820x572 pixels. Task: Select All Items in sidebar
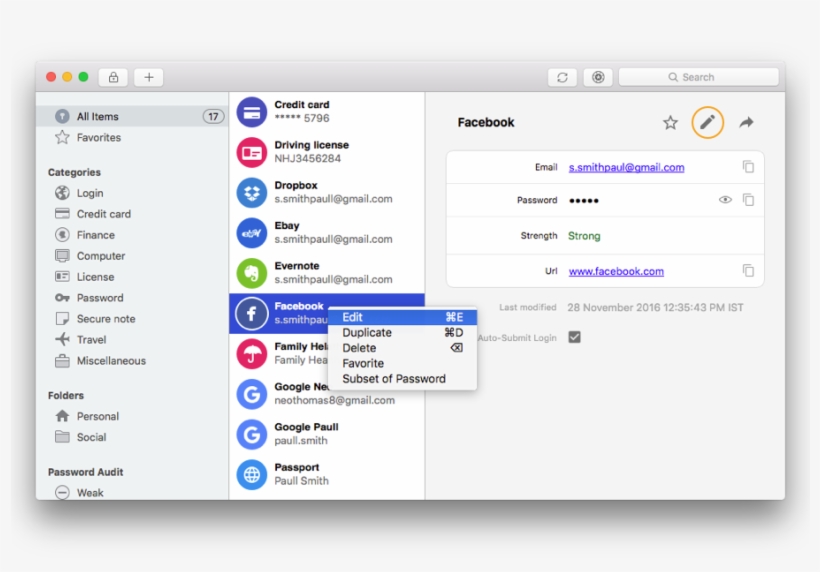click(132, 116)
